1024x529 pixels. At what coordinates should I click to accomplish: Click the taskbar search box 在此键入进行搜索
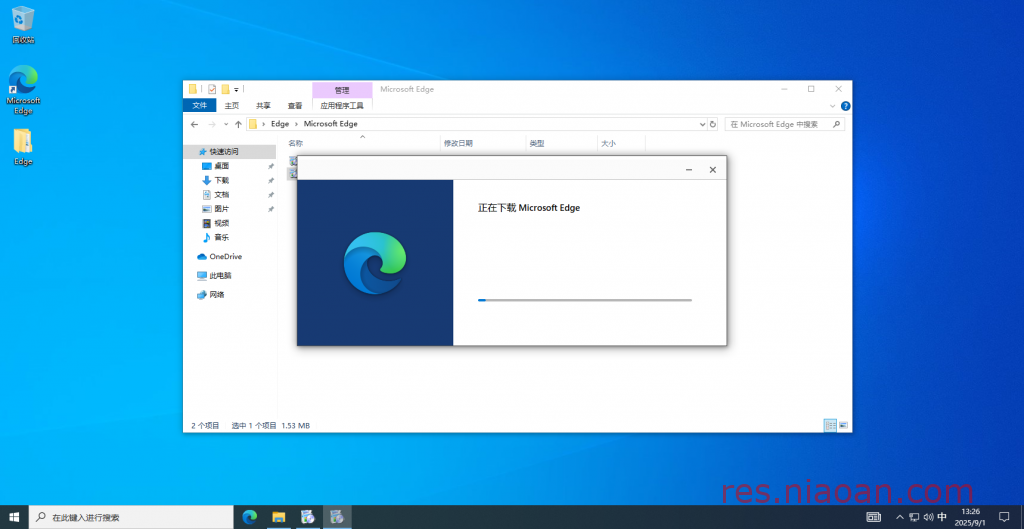point(131,517)
